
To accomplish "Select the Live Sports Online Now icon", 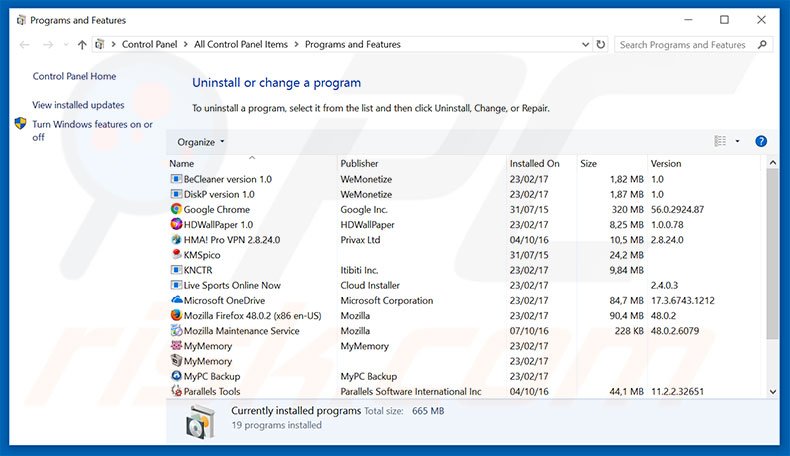I will point(176,285).
